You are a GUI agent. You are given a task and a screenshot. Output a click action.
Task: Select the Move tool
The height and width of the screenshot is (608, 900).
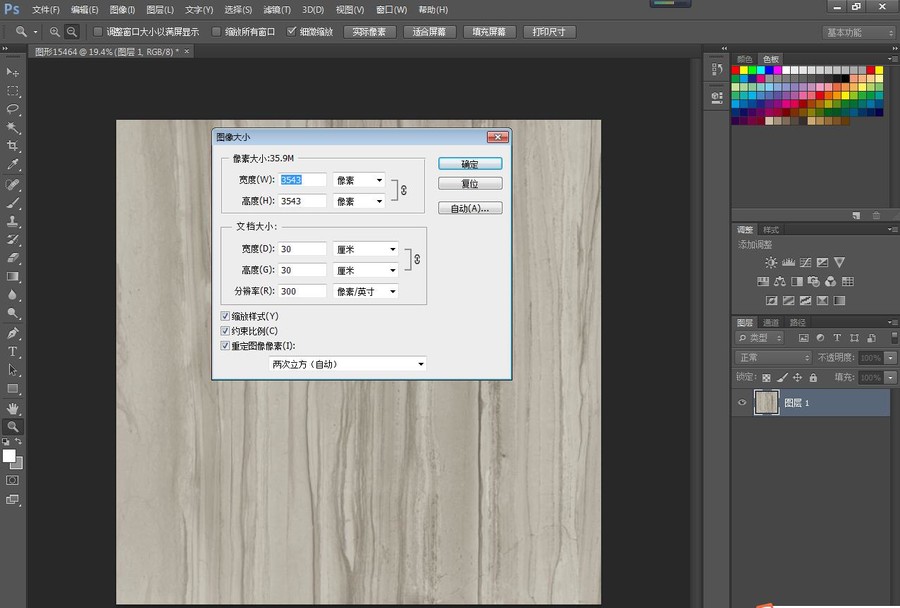(12, 72)
